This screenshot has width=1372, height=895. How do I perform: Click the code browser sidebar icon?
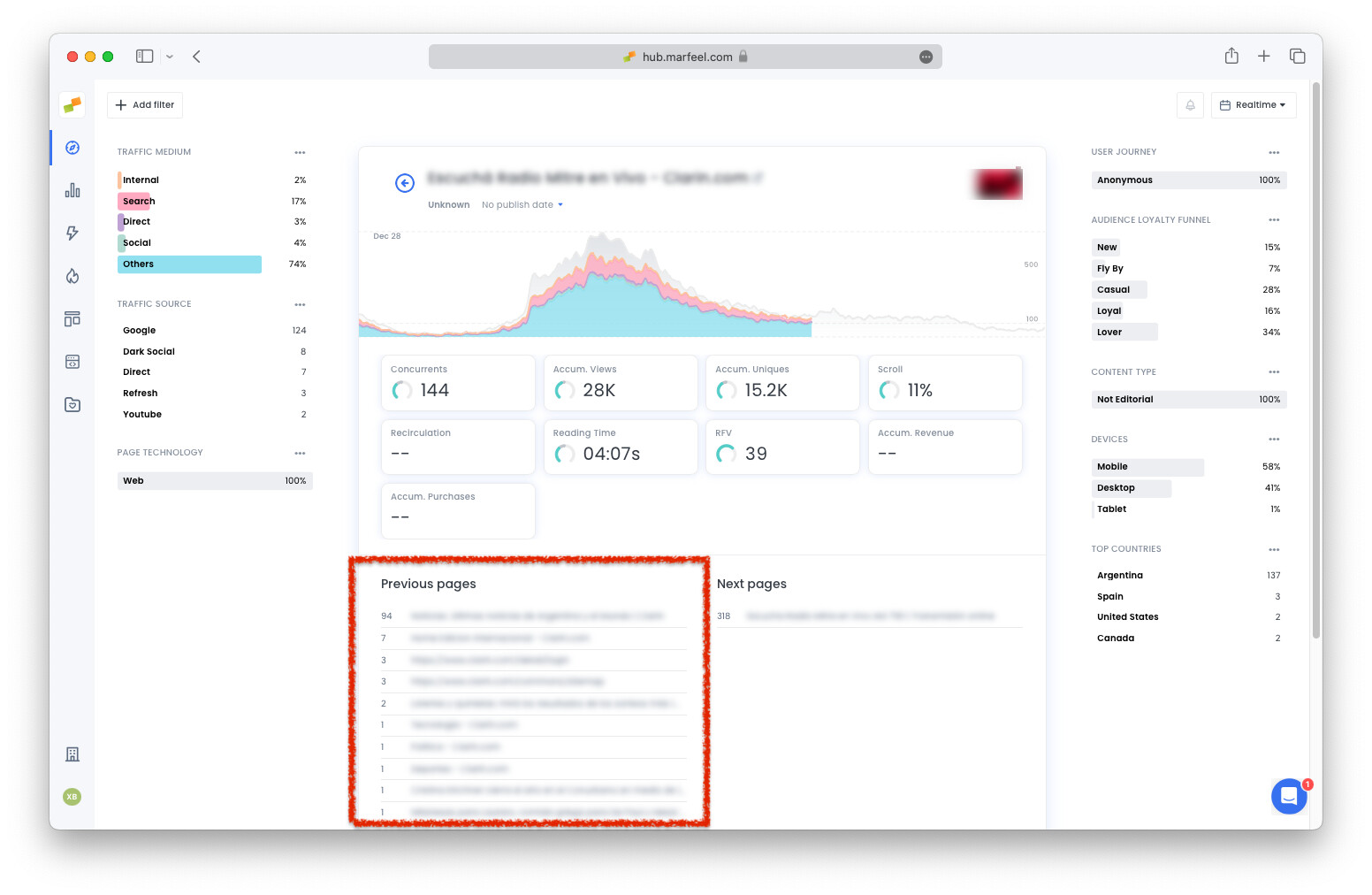pyautogui.click(x=72, y=361)
